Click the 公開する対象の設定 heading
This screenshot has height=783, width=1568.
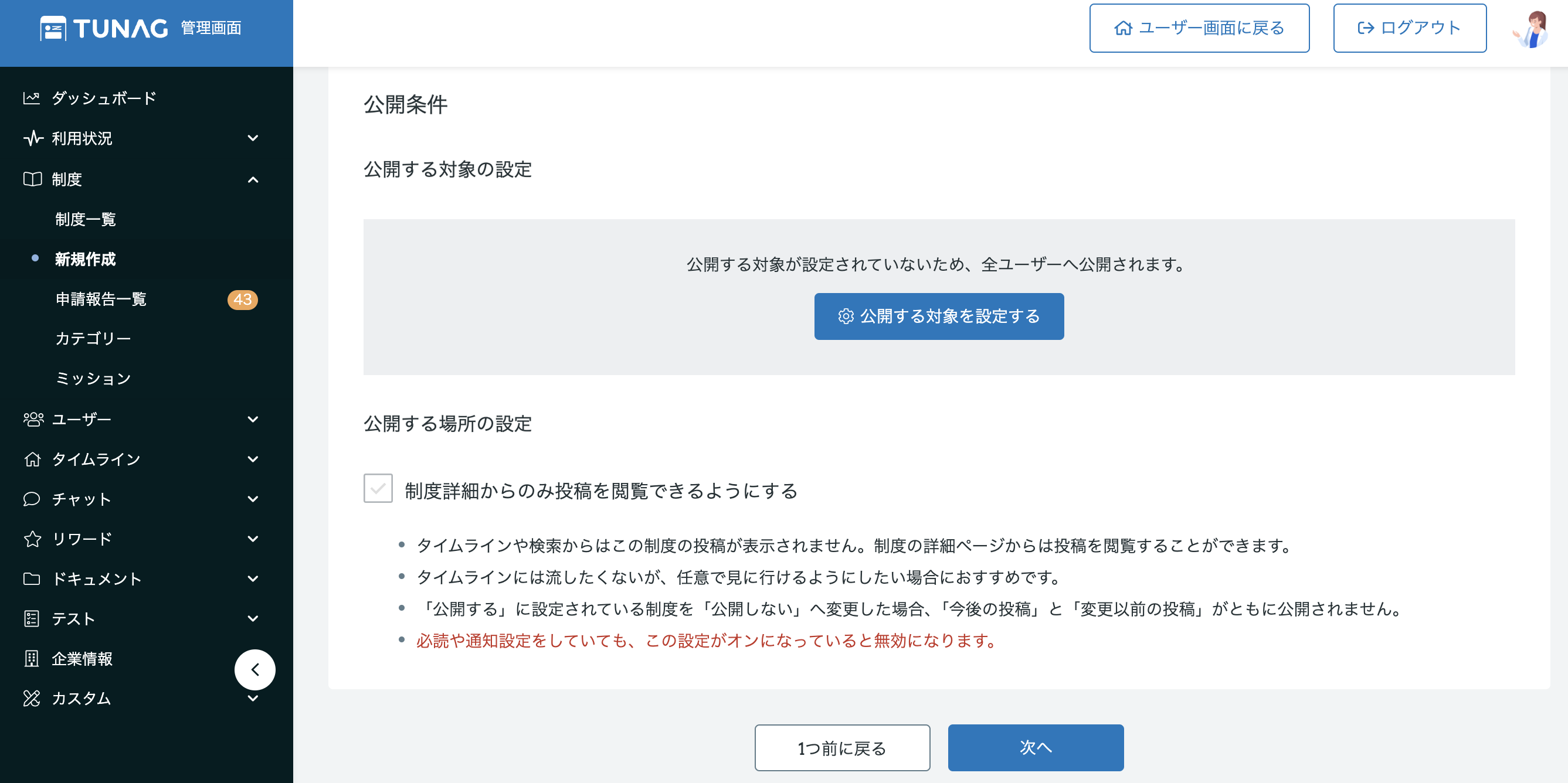pyautogui.click(x=447, y=169)
